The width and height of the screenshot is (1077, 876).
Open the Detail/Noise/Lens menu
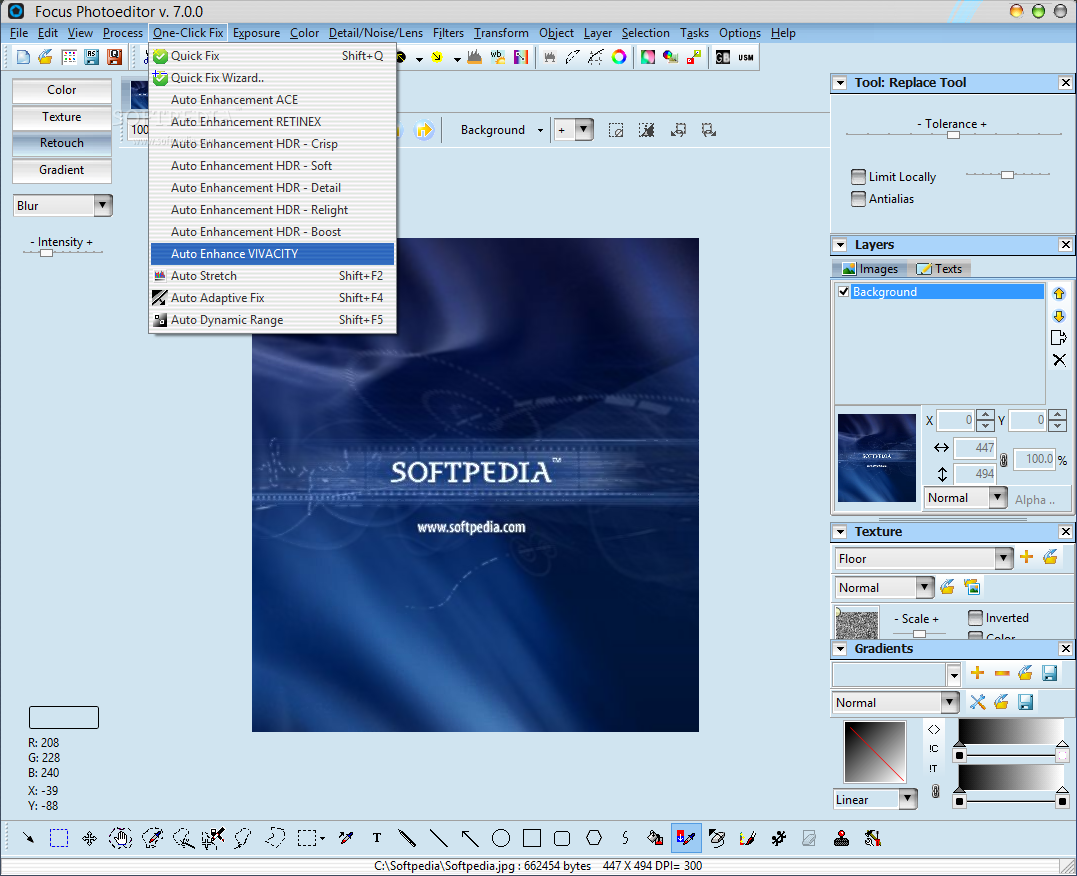376,33
